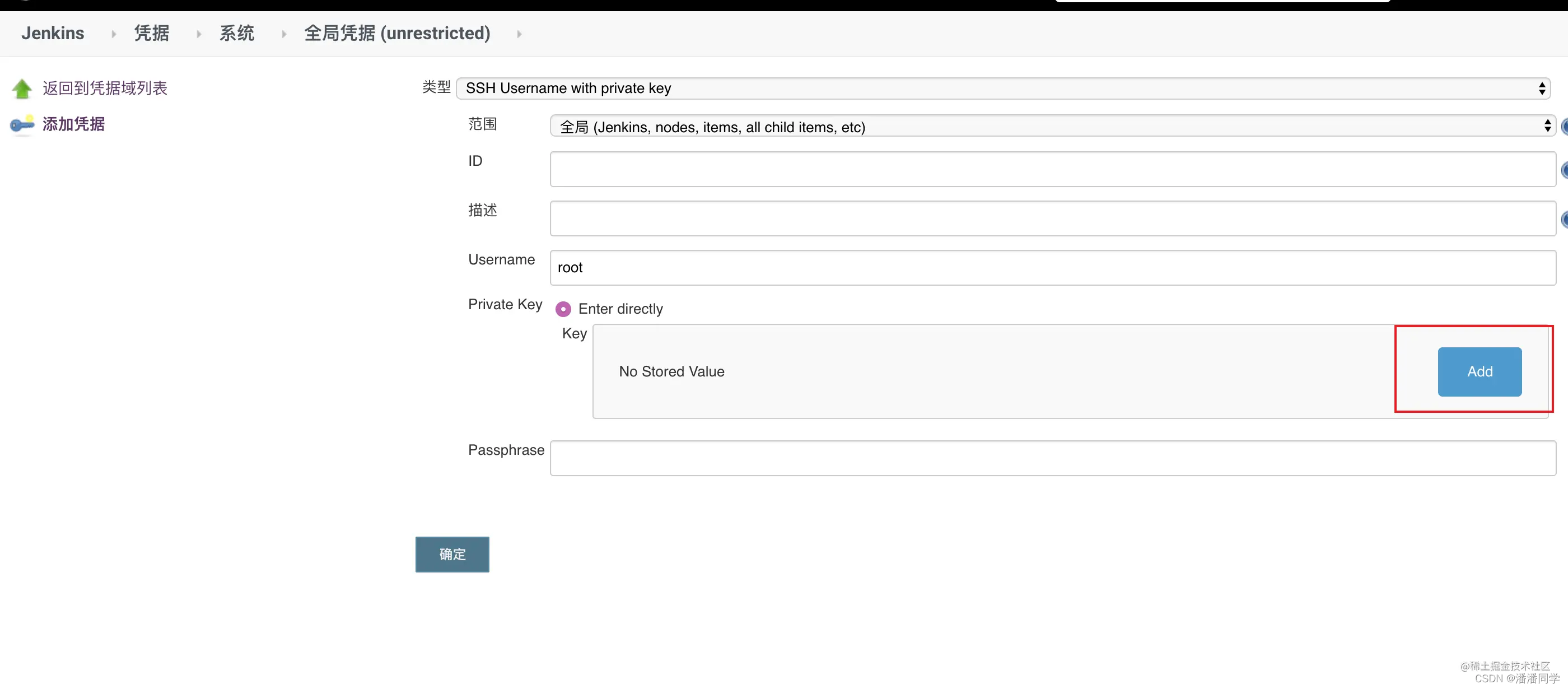Image resolution: width=1568 pixels, height=689 pixels.
Task: Open the 类型 SSH Username dropdown
Action: (x=1002, y=89)
